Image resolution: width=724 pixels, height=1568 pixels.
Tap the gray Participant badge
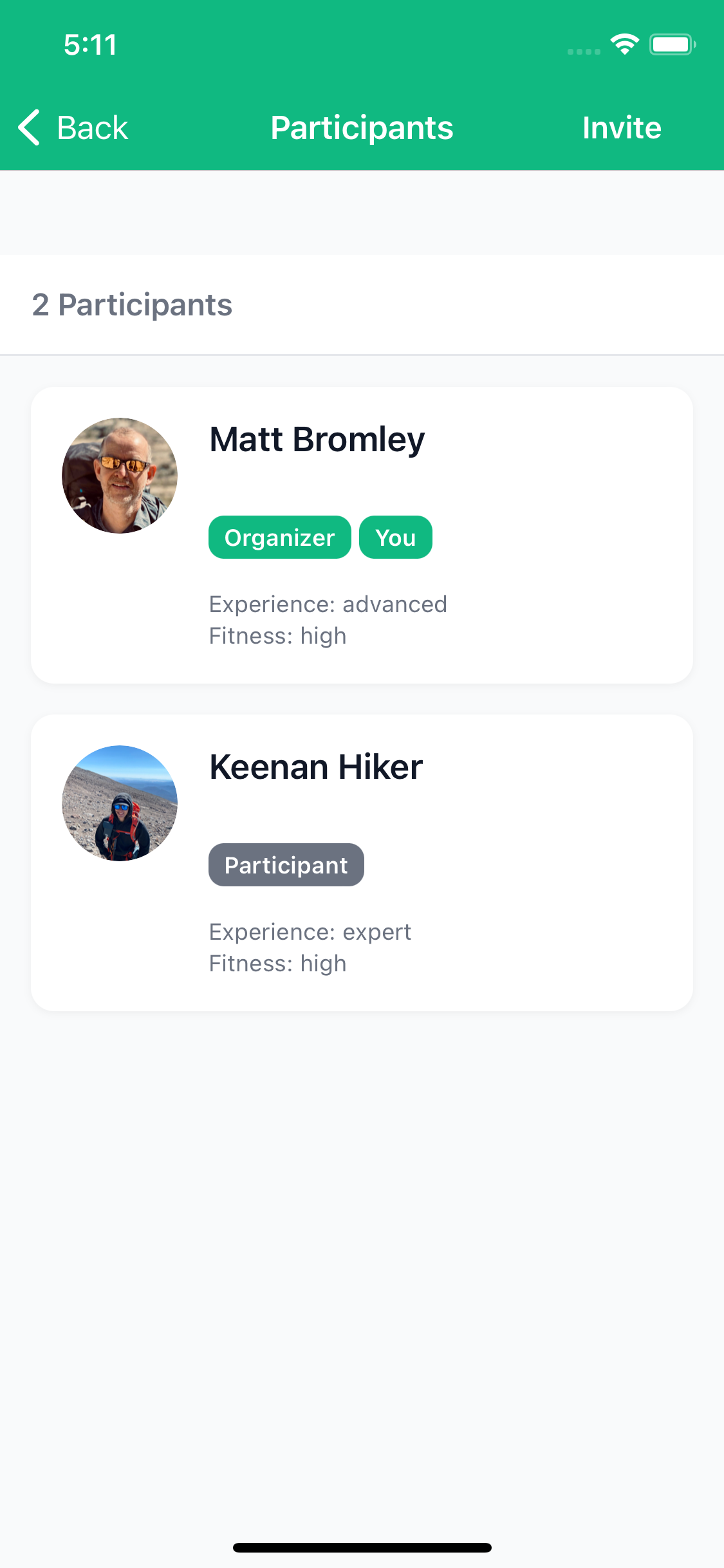tap(286, 865)
